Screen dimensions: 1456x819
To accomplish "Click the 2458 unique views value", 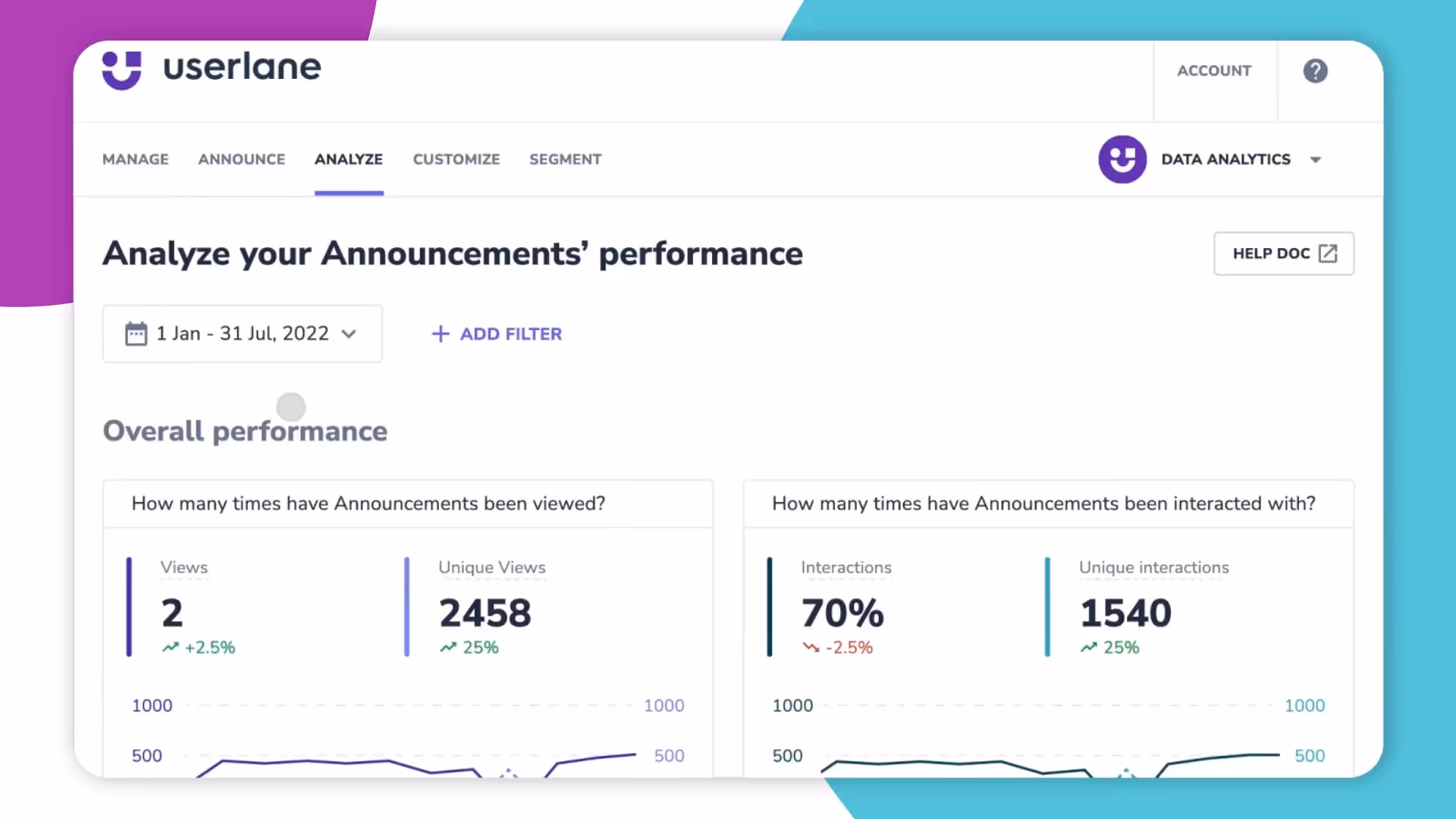I will 485,613.
